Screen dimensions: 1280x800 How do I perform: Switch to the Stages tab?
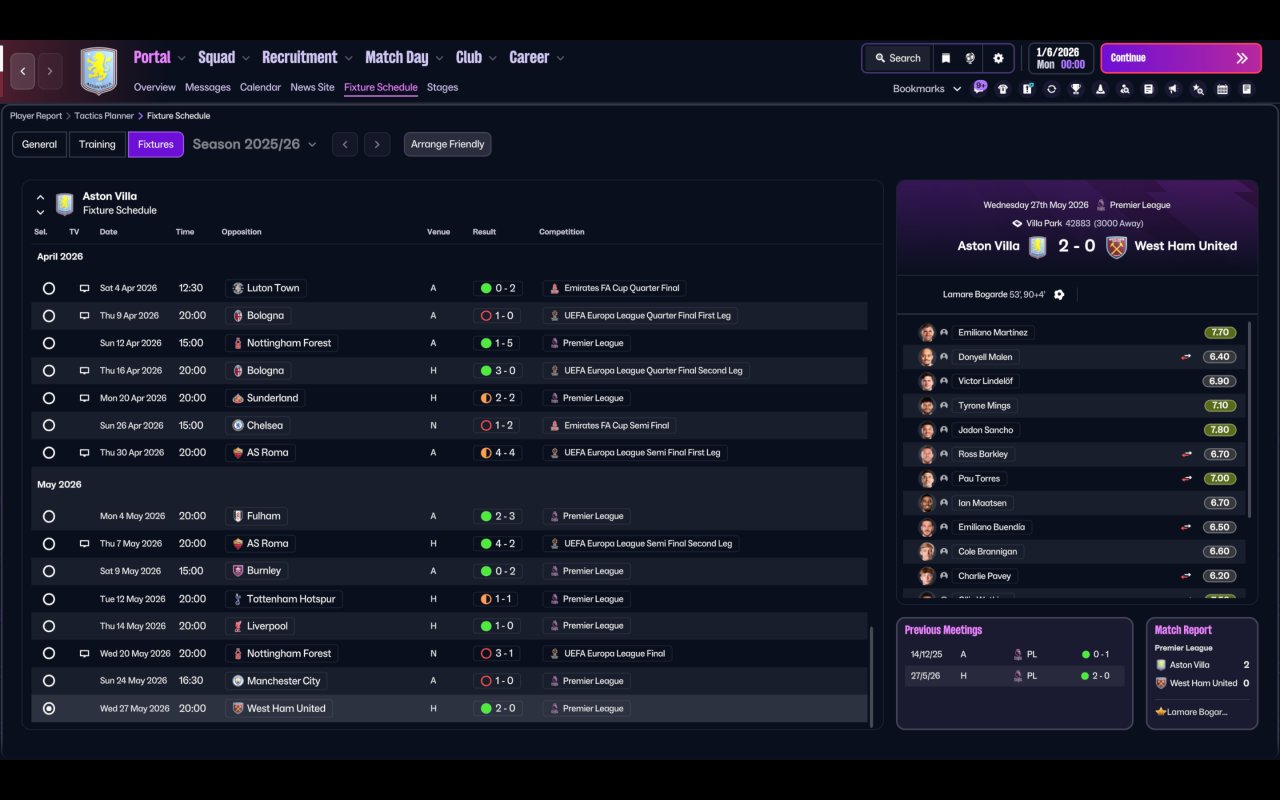click(442, 87)
